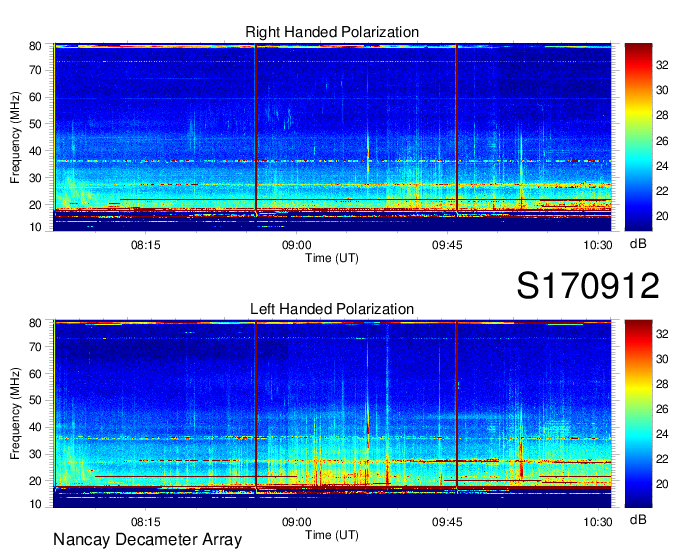Image resolution: width=680 pixels, height=552 pixels.
Task: Click the 50 MHz tick on Left Handed plot
Action: 35,400
